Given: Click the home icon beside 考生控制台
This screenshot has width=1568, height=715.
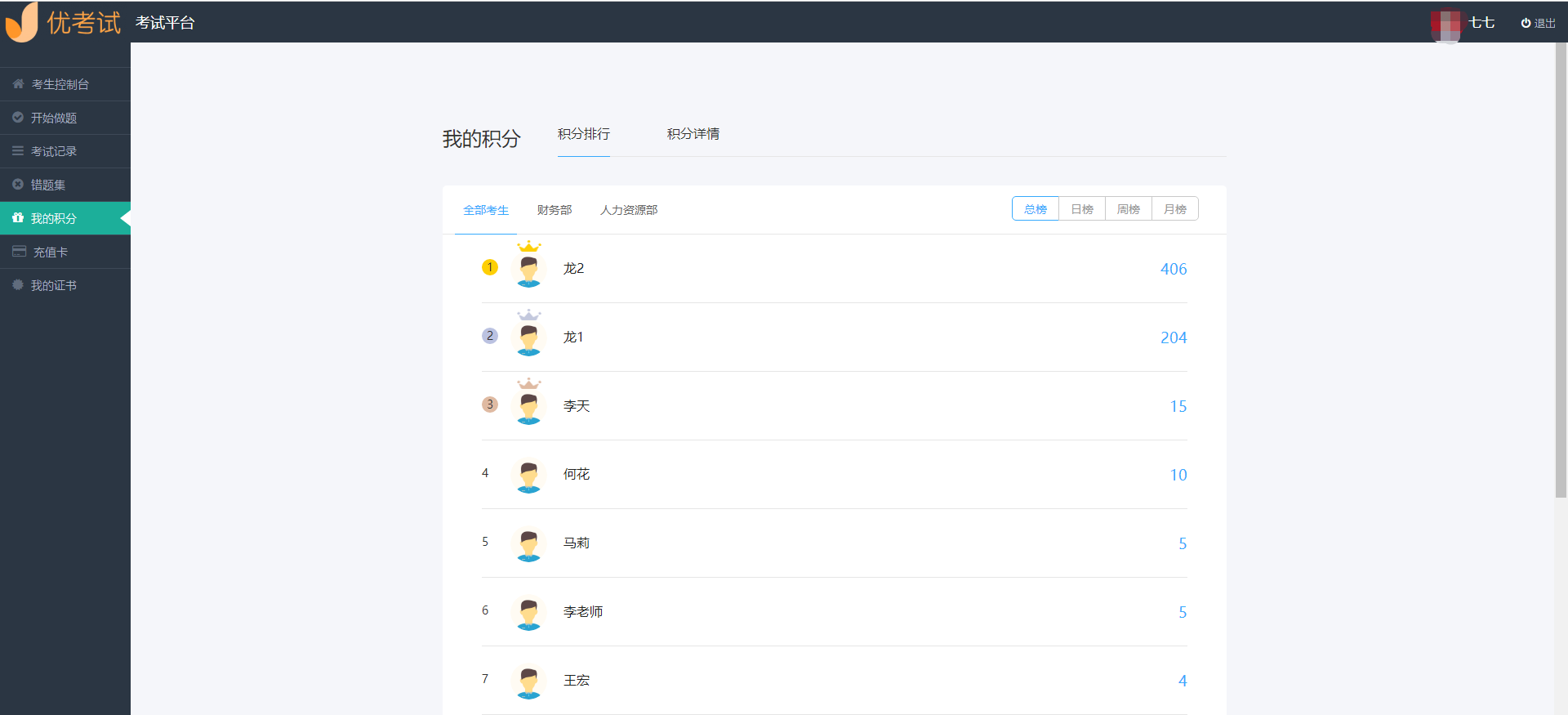Looking at the screenshot, I should point(18,84).
